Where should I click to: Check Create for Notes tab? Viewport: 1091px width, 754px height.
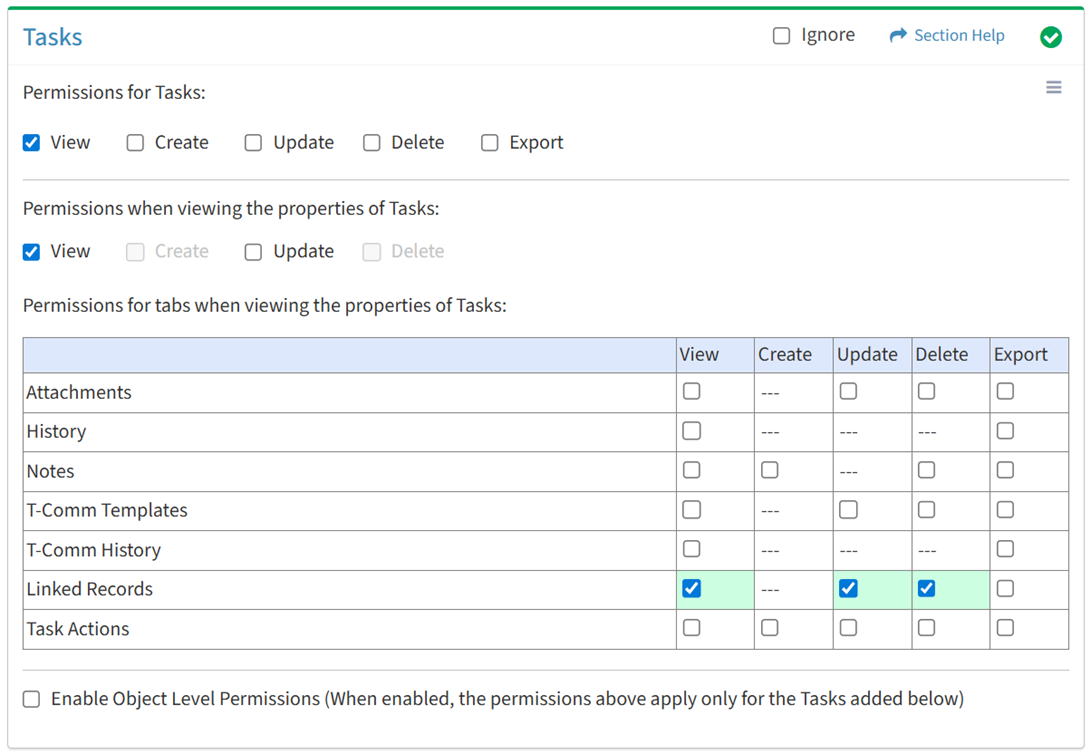tap(769, 470)
